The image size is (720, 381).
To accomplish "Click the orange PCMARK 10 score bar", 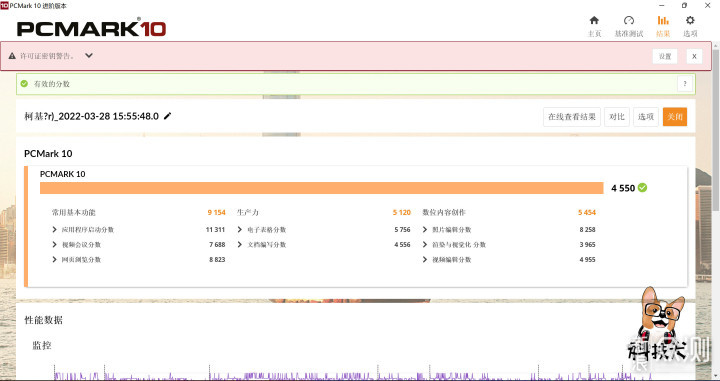I will (x=321, y=188).
